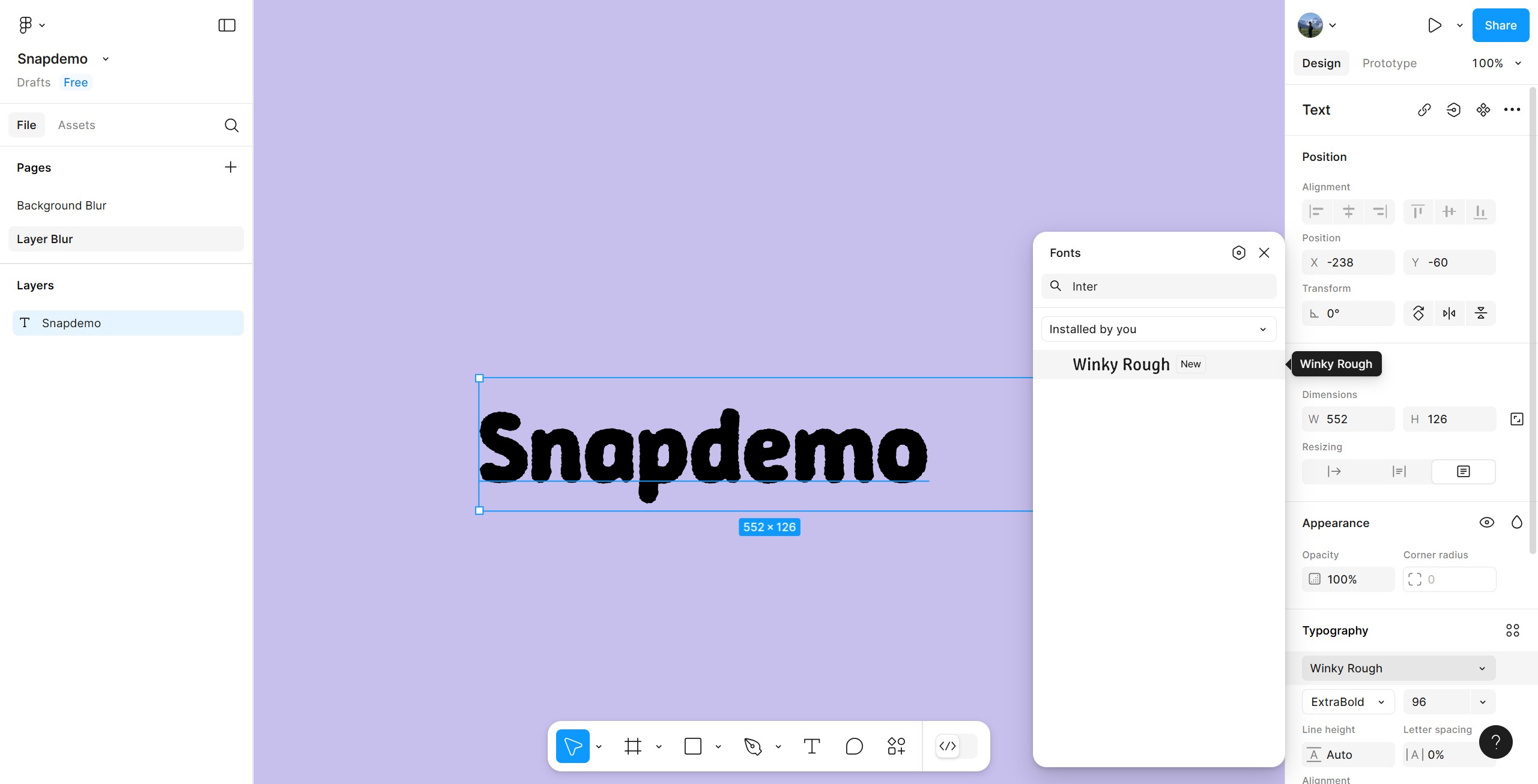
Task: Expand Snapdemo file name dropdown
Action: click(x=106, y=59)
